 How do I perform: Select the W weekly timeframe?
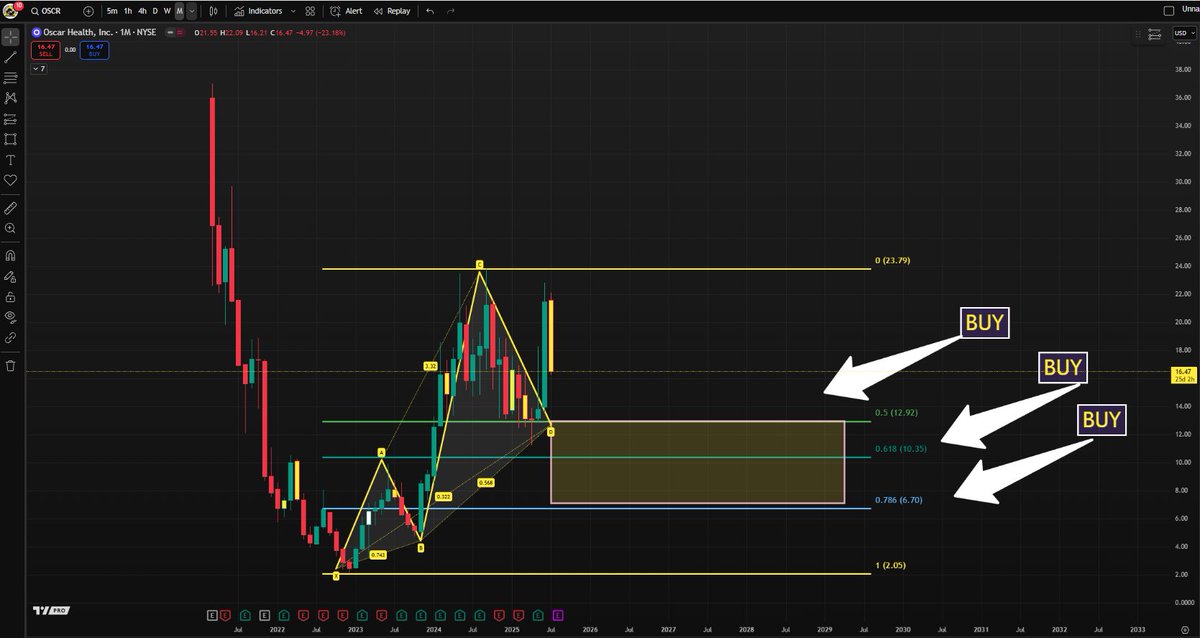click(167, 11)
